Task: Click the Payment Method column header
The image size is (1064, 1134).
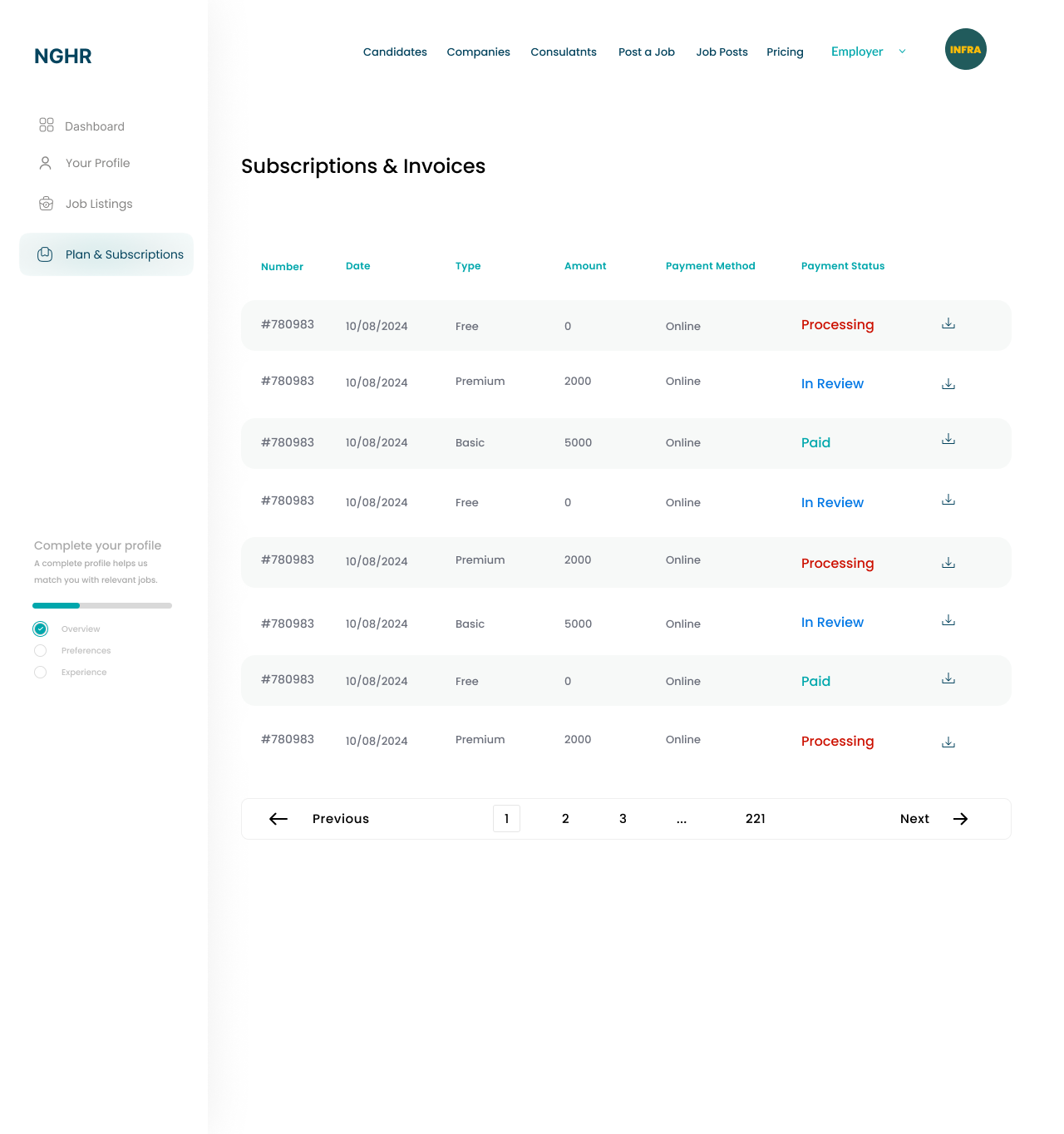Action: [711, 266]
